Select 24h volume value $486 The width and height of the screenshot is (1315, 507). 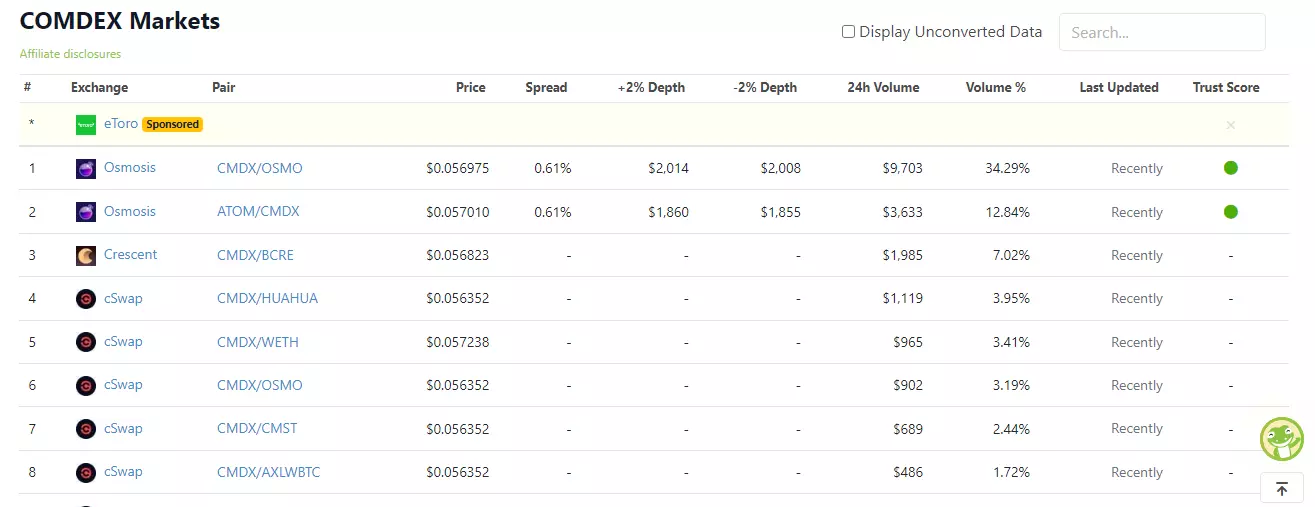tap(908, 472)
